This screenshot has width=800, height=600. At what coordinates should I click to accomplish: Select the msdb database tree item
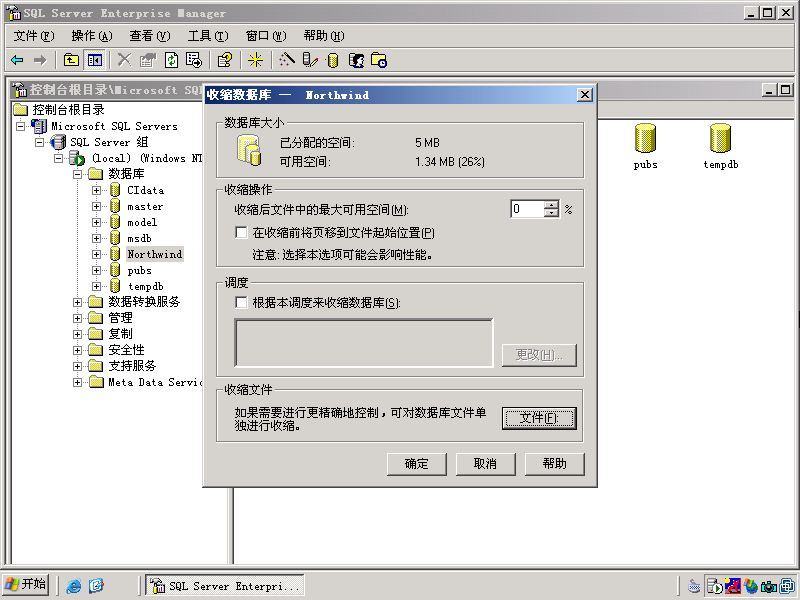click(139, 238)
